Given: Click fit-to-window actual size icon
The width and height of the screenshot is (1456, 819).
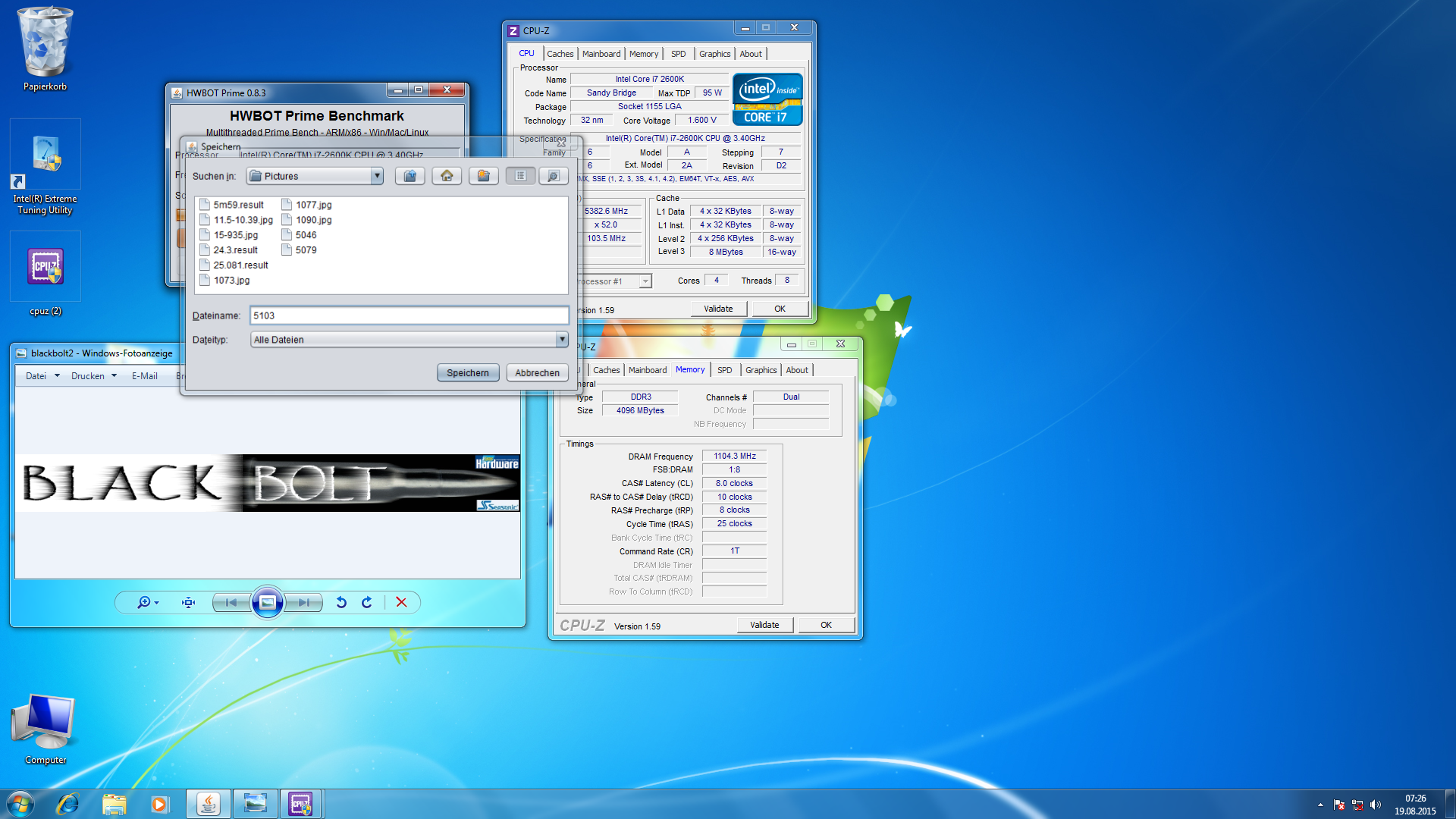Looking at the screenshot, I should point(188,602).
